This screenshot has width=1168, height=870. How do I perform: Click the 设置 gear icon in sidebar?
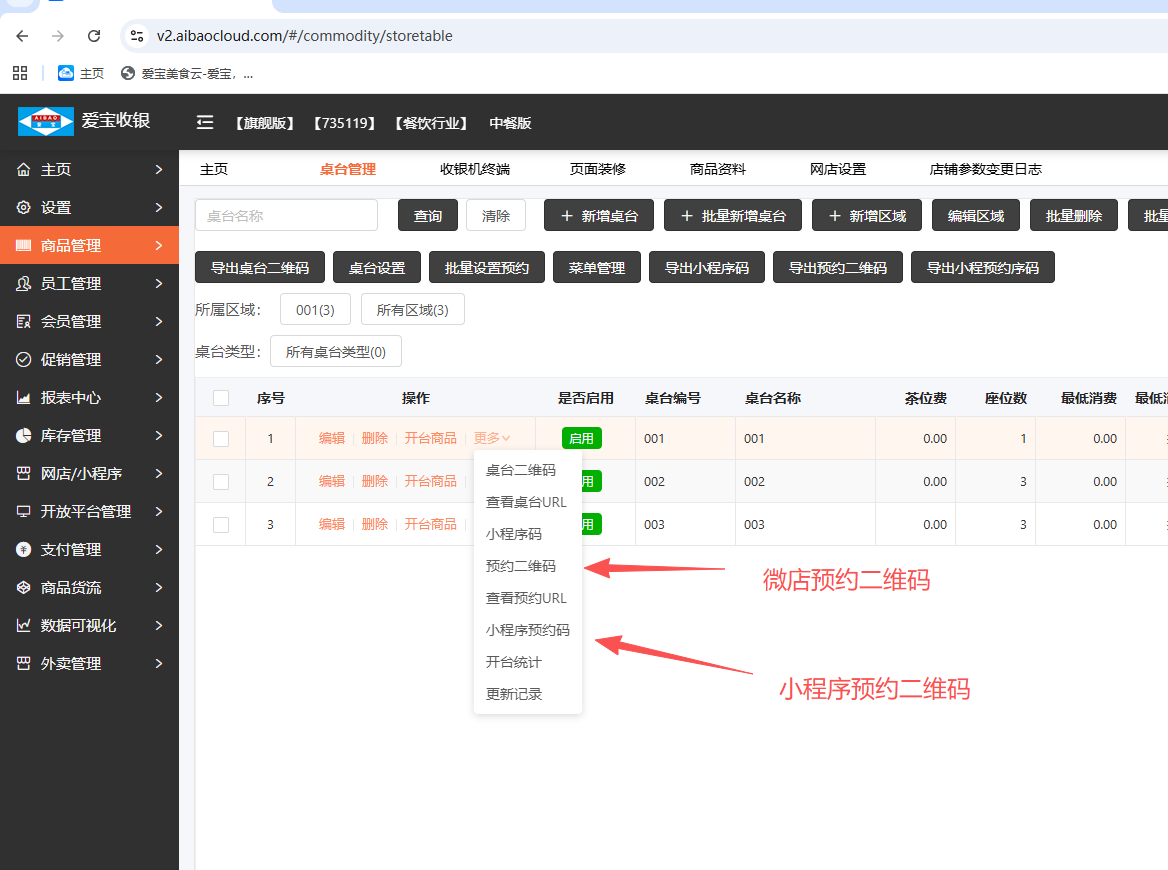point(24,208)
